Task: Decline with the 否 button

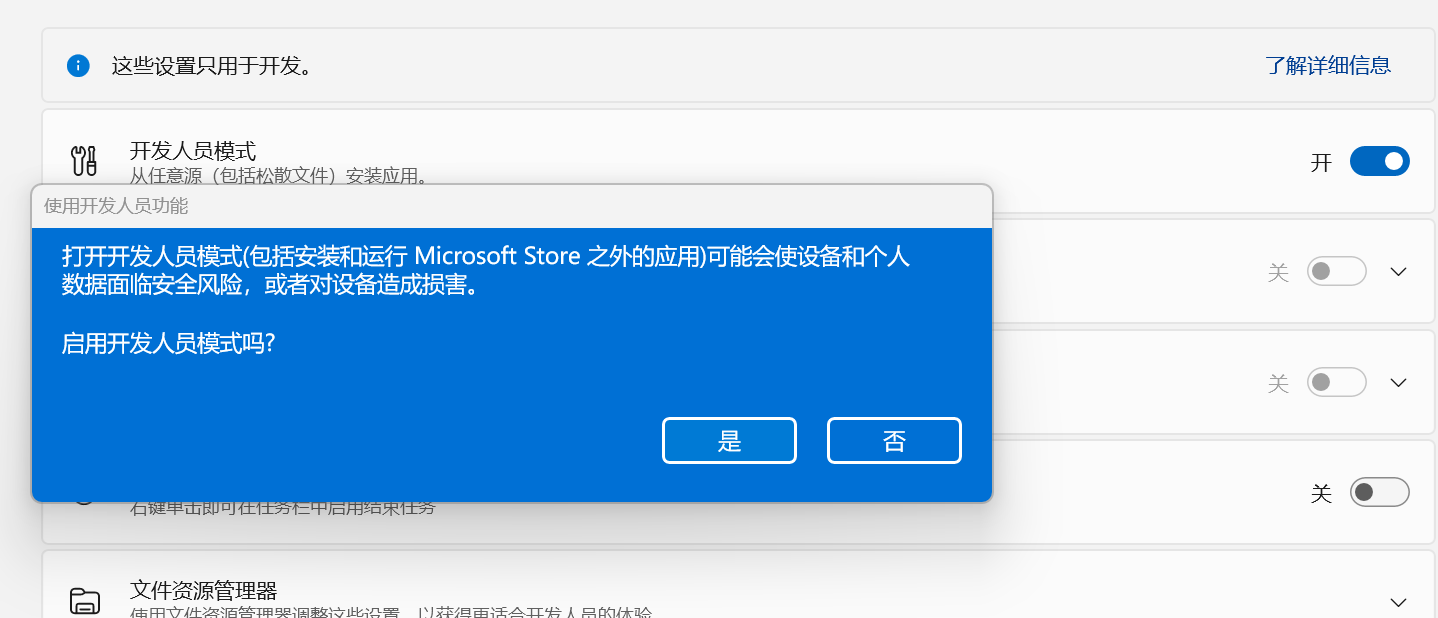Action: click(894, 441)
